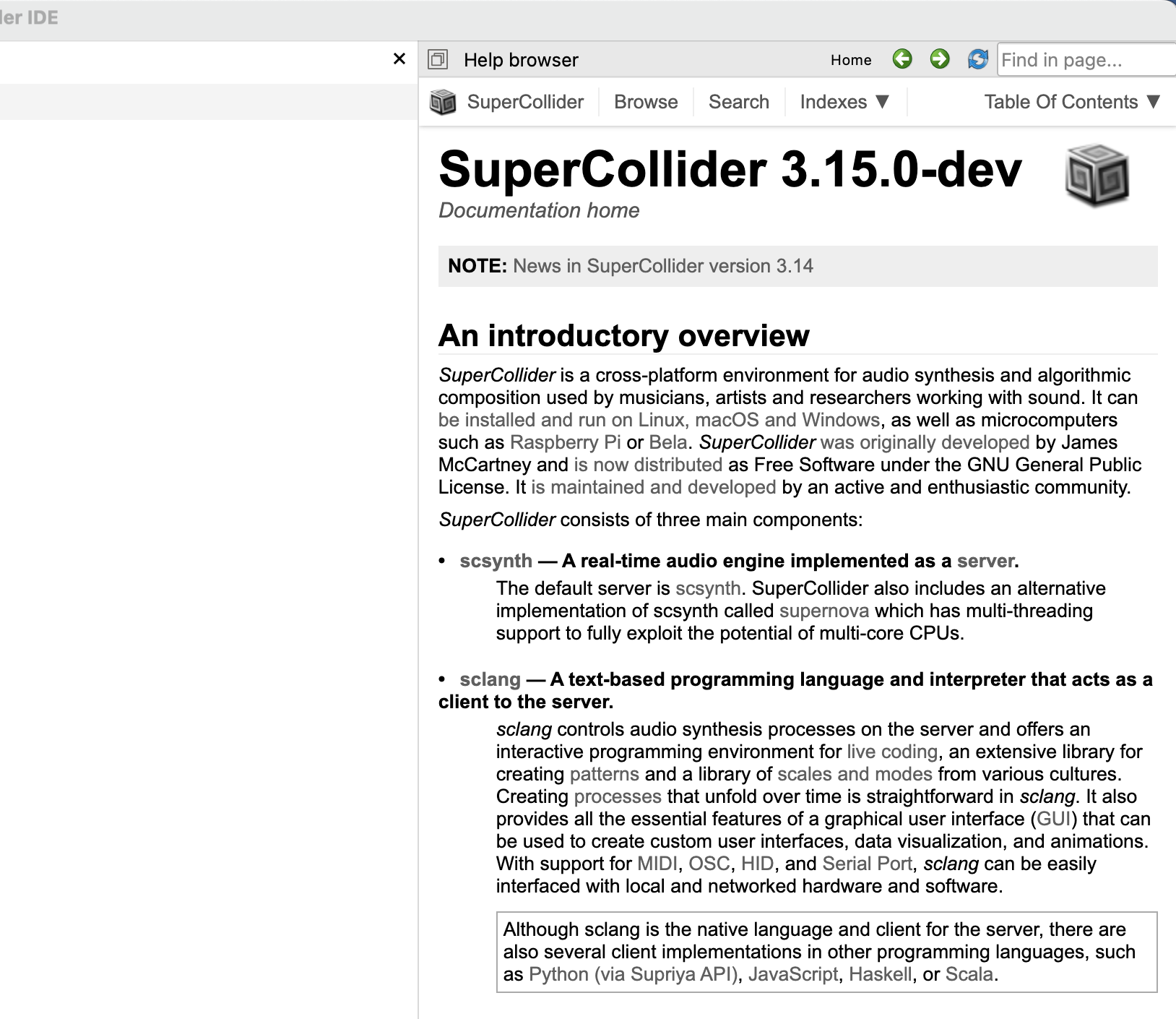Focus the Find in page field
Image resolution: width=1176 pixels, height=1019 pixels.
coord(1086,60)
